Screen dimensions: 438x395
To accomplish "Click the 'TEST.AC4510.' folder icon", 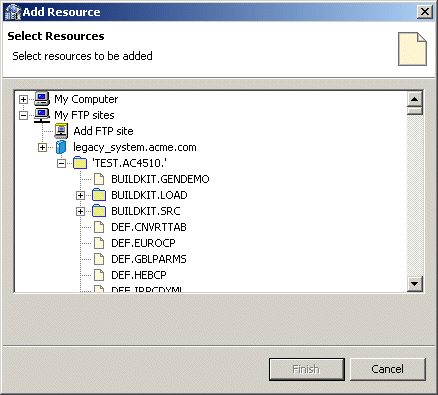I will [80, 163].
